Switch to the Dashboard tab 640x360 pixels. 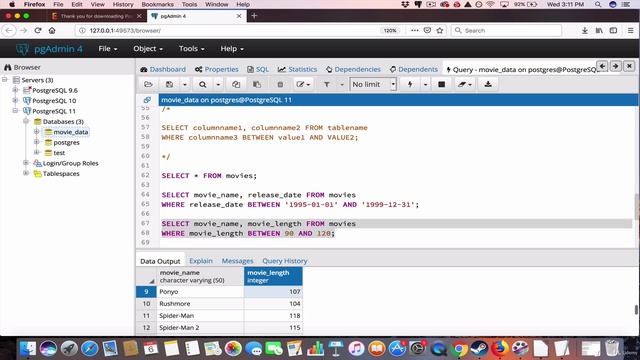click(x=163, y=69)
